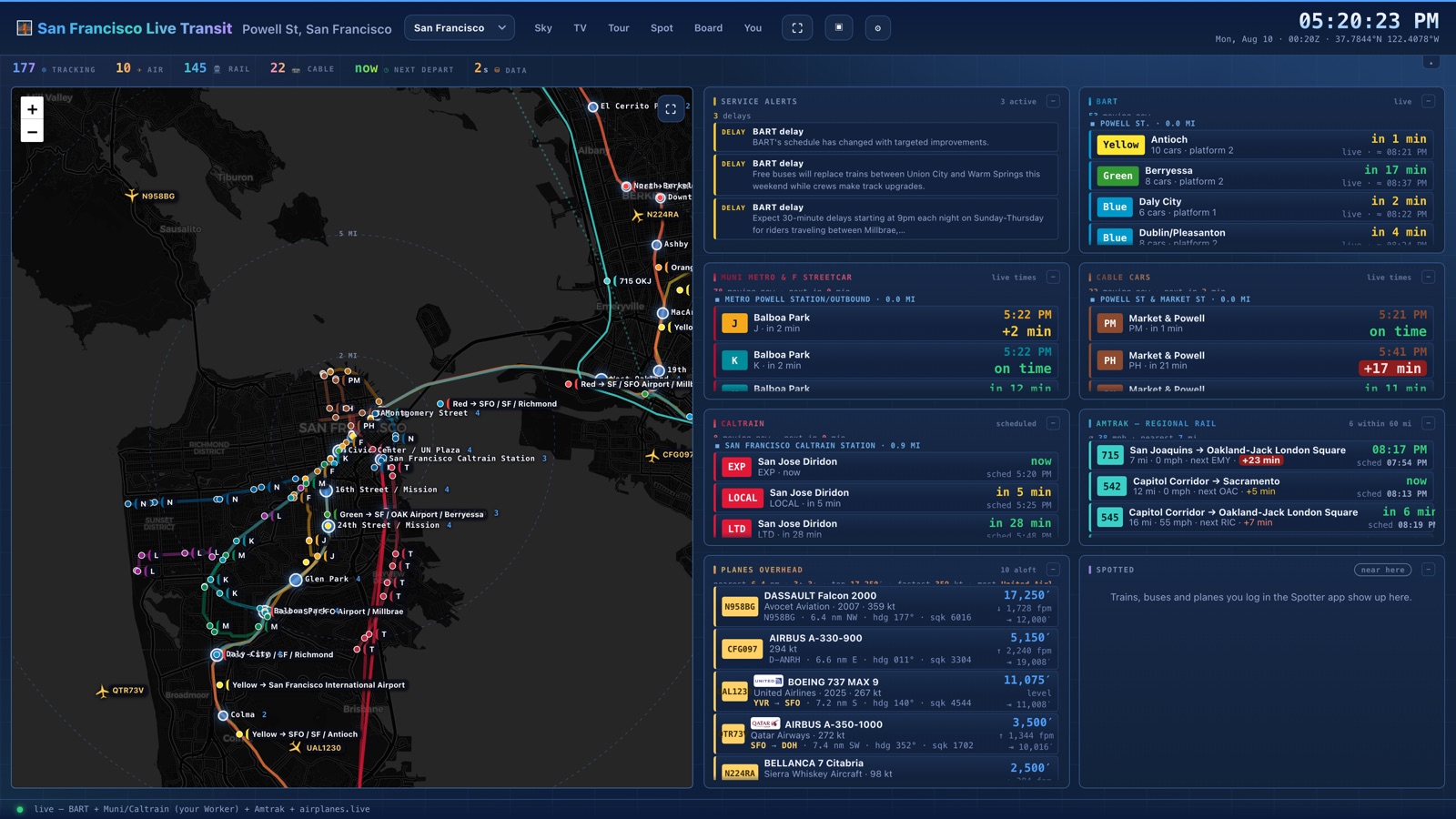This screenshot has height=819, width=1456.
Task: Collapse the Planes Overhead panel
Action: click(1053, 570)
